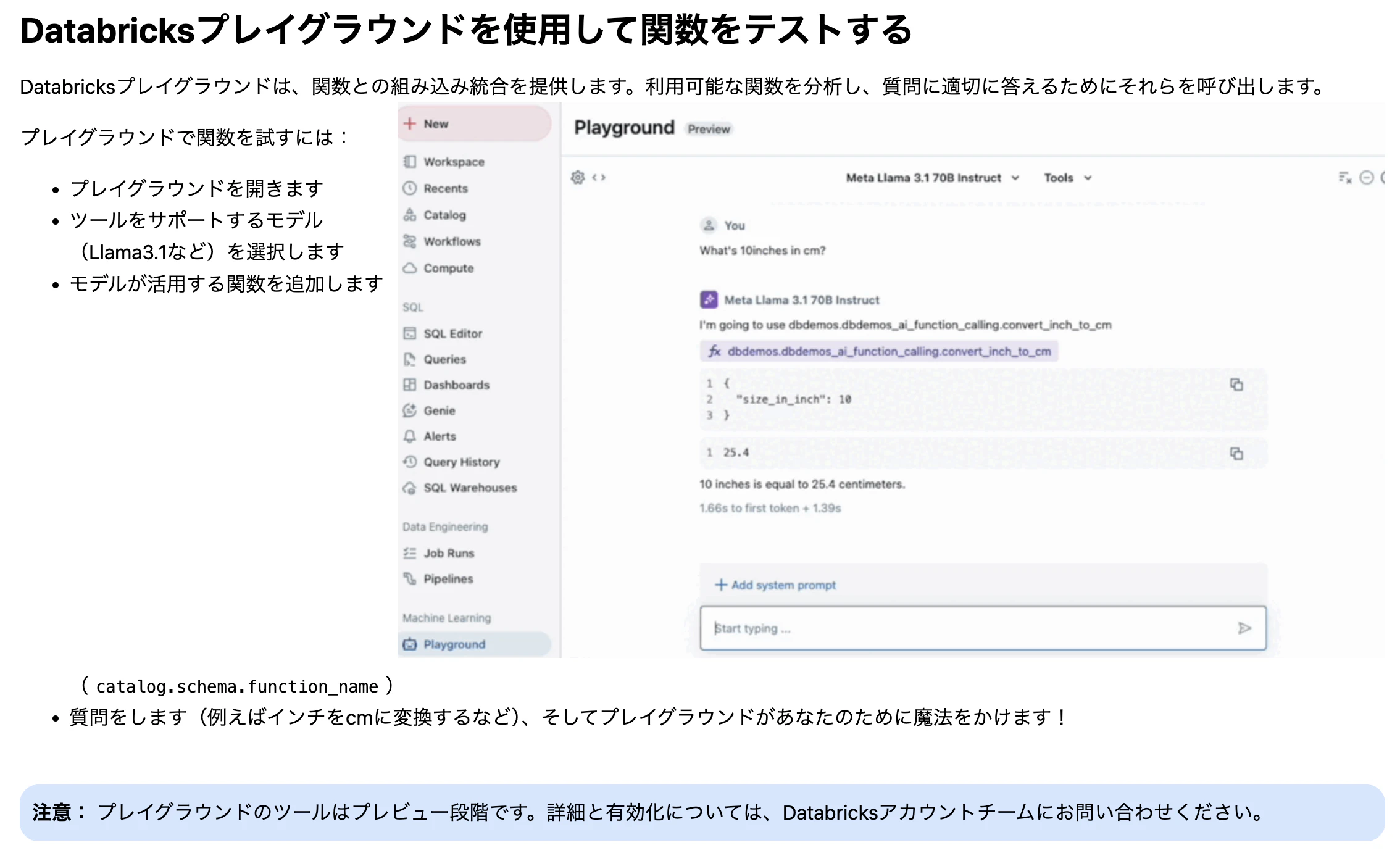Copy the size_in_inch JSON code block

[x=1236, y=385]
